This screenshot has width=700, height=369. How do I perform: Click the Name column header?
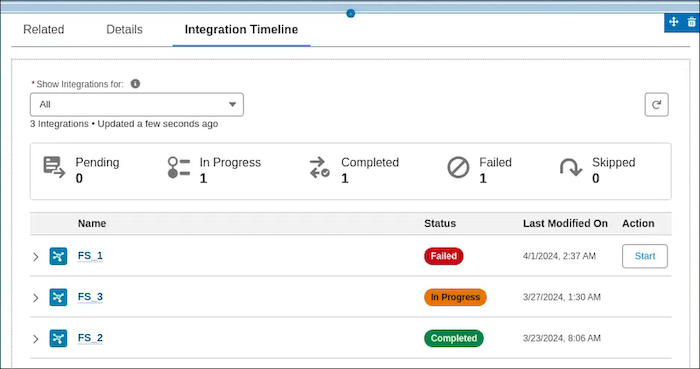[92, 224]
